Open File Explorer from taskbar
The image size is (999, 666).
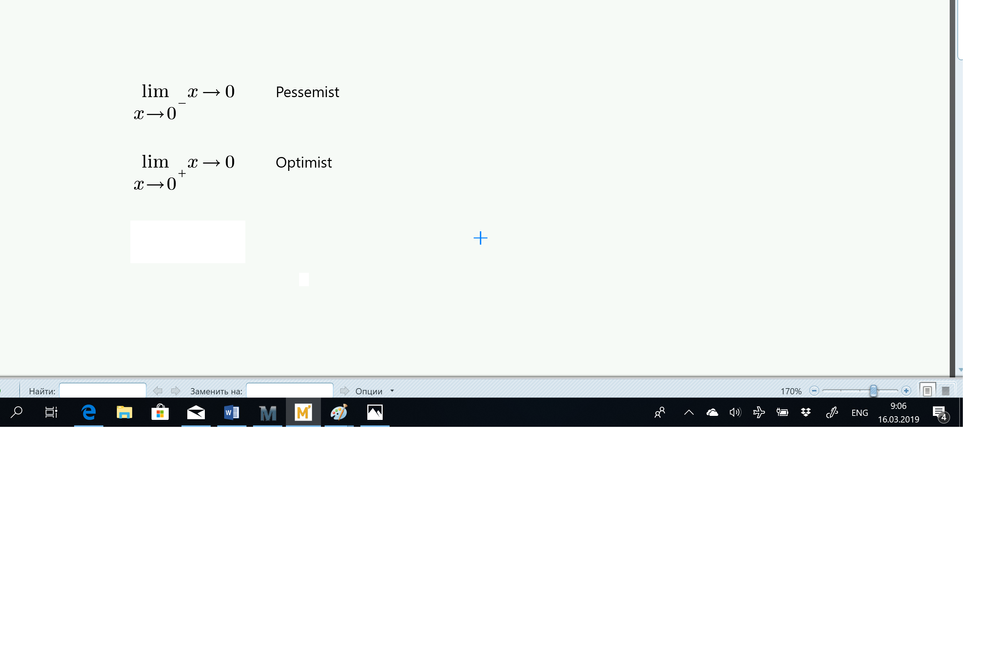click(x=124, y=412)
